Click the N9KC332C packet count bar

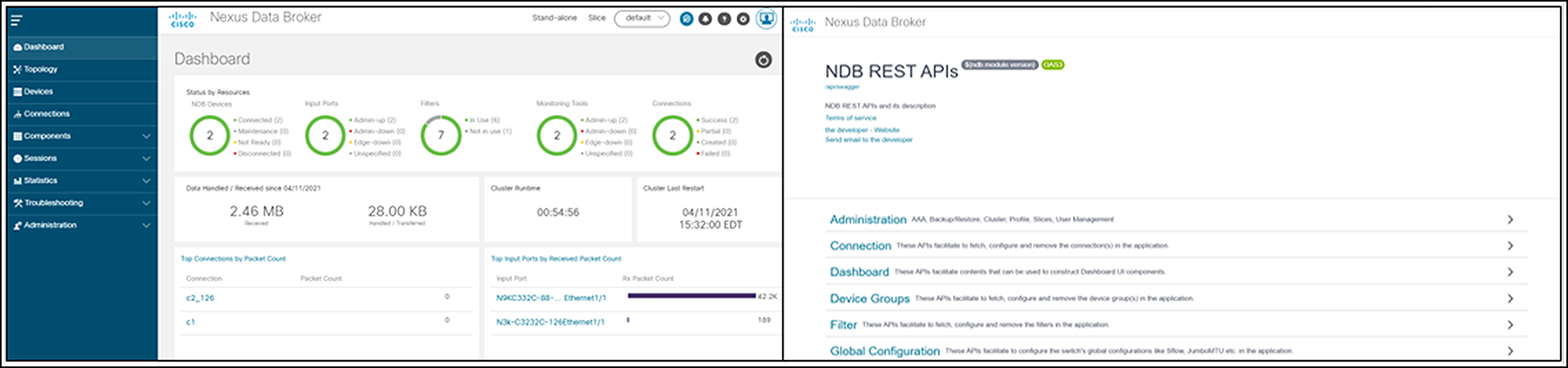(692, 296)
